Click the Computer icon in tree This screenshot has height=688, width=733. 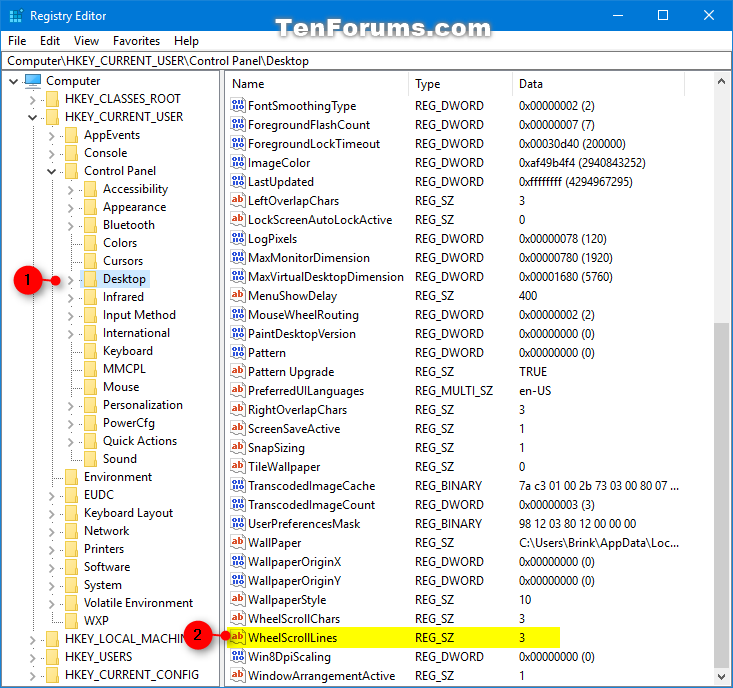point(33,81)
